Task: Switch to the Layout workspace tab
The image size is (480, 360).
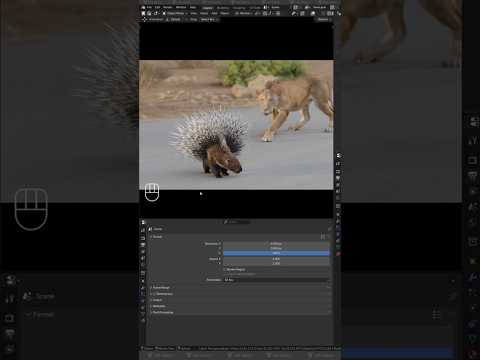Action: click(x=207, y=8)
